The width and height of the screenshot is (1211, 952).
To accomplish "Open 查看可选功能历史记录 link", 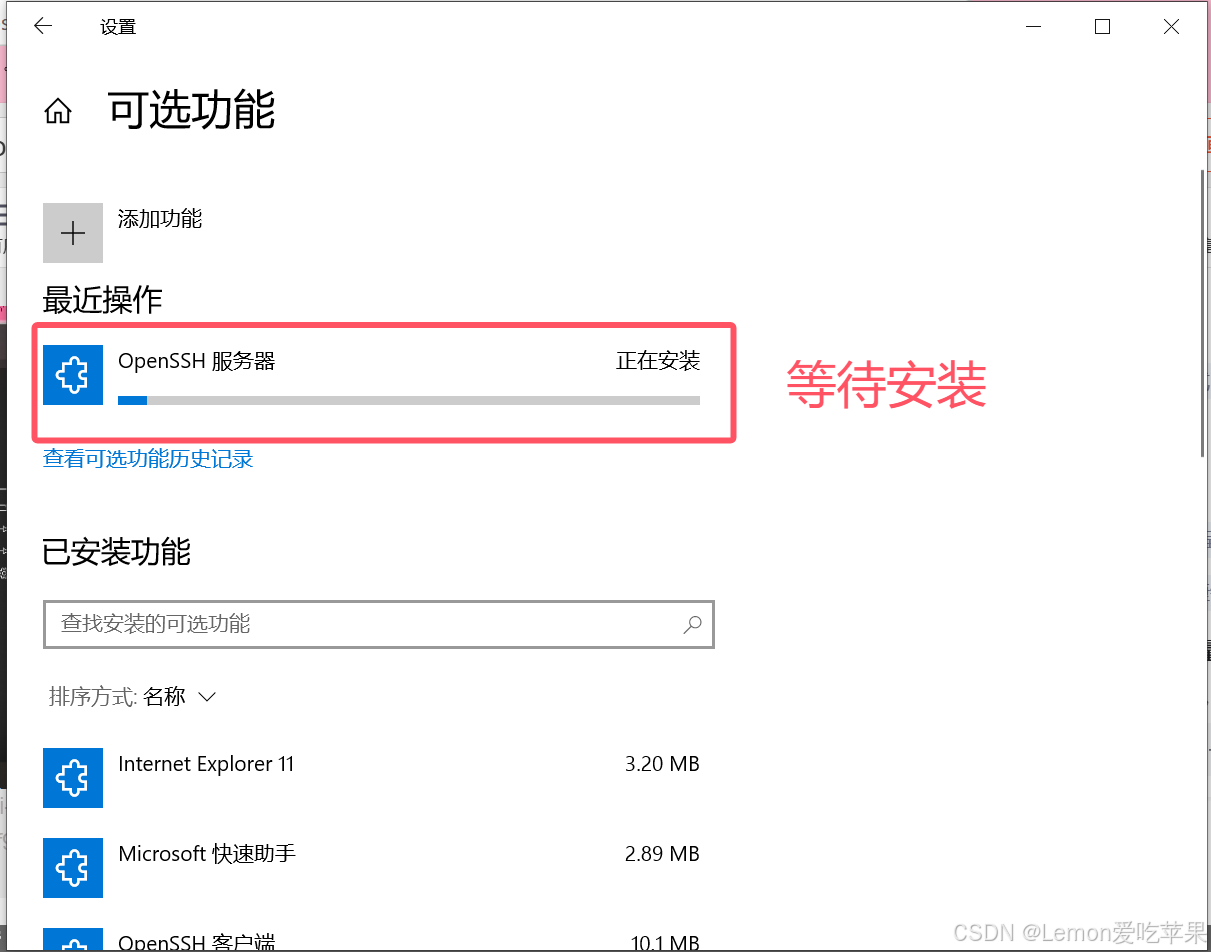I will [147, 458].
